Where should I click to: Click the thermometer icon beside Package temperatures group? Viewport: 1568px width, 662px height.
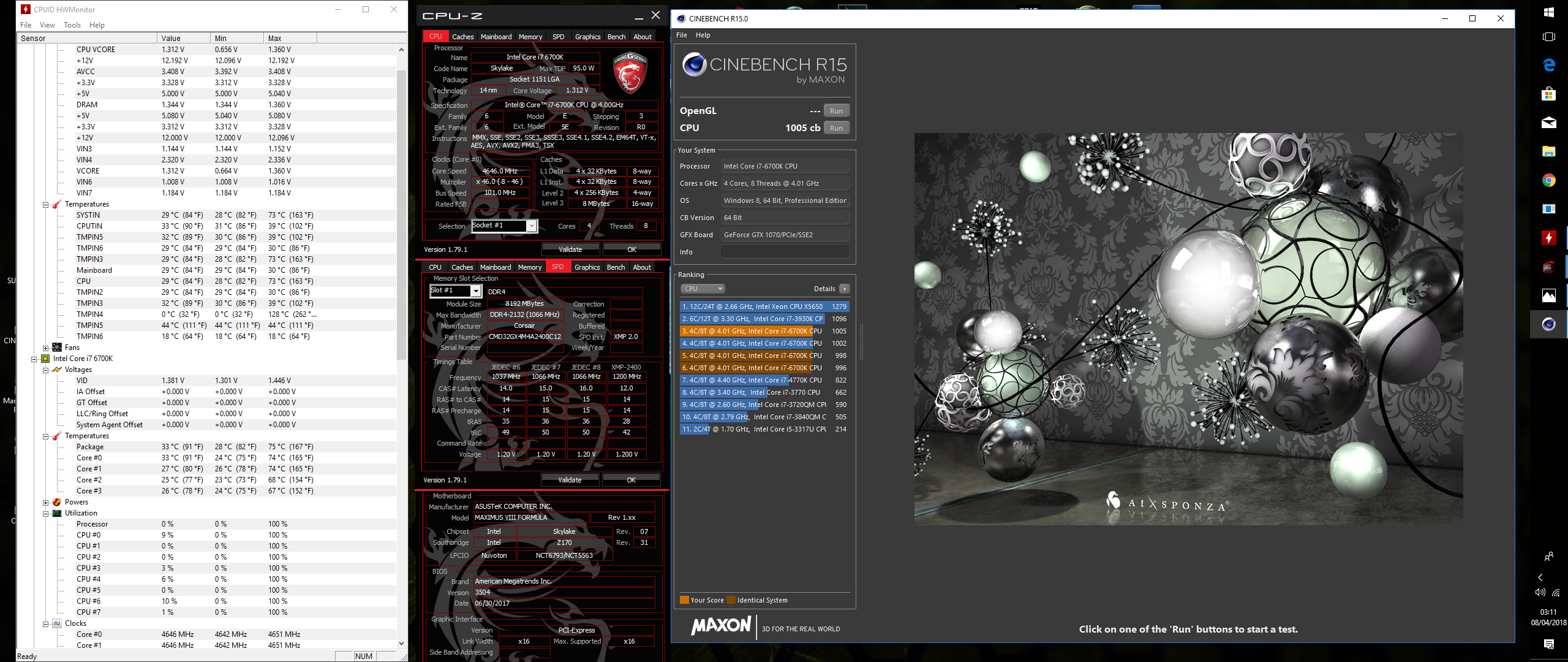point(56,436)
